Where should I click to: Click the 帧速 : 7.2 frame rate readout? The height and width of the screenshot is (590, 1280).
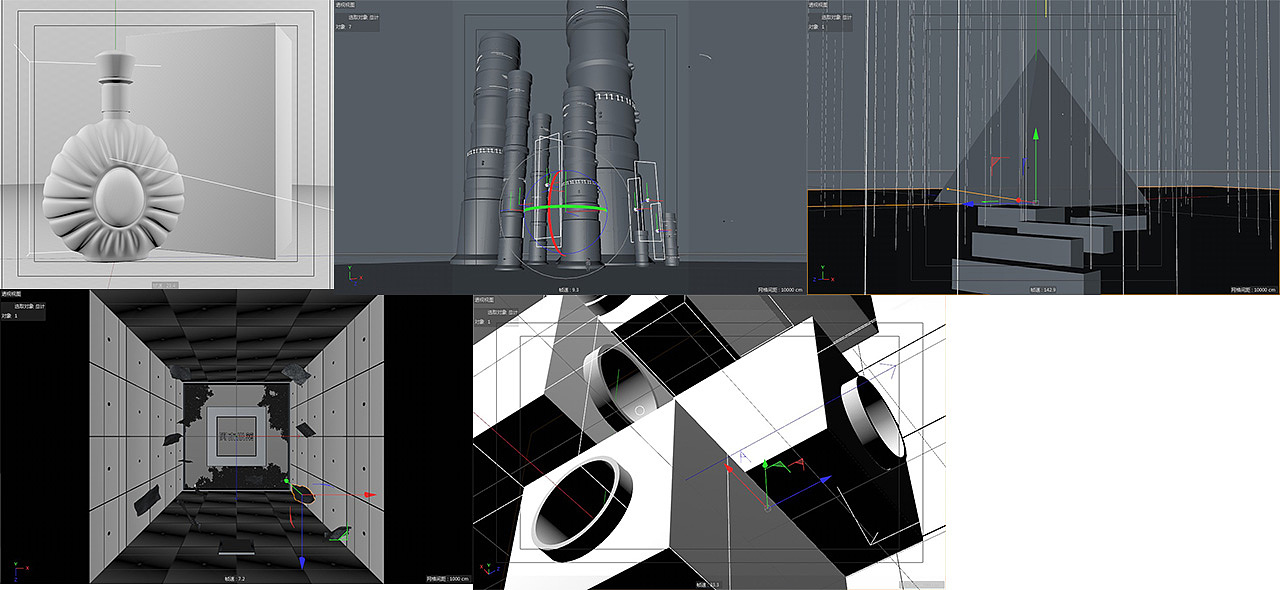coord(236,578)
